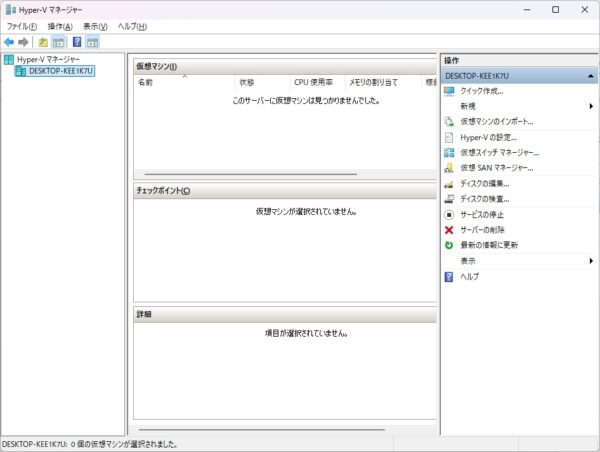Click the 仮想 SAN マネージャー icon
The height and width of the screenshot is (452, 600).
[x=449, y=168]
